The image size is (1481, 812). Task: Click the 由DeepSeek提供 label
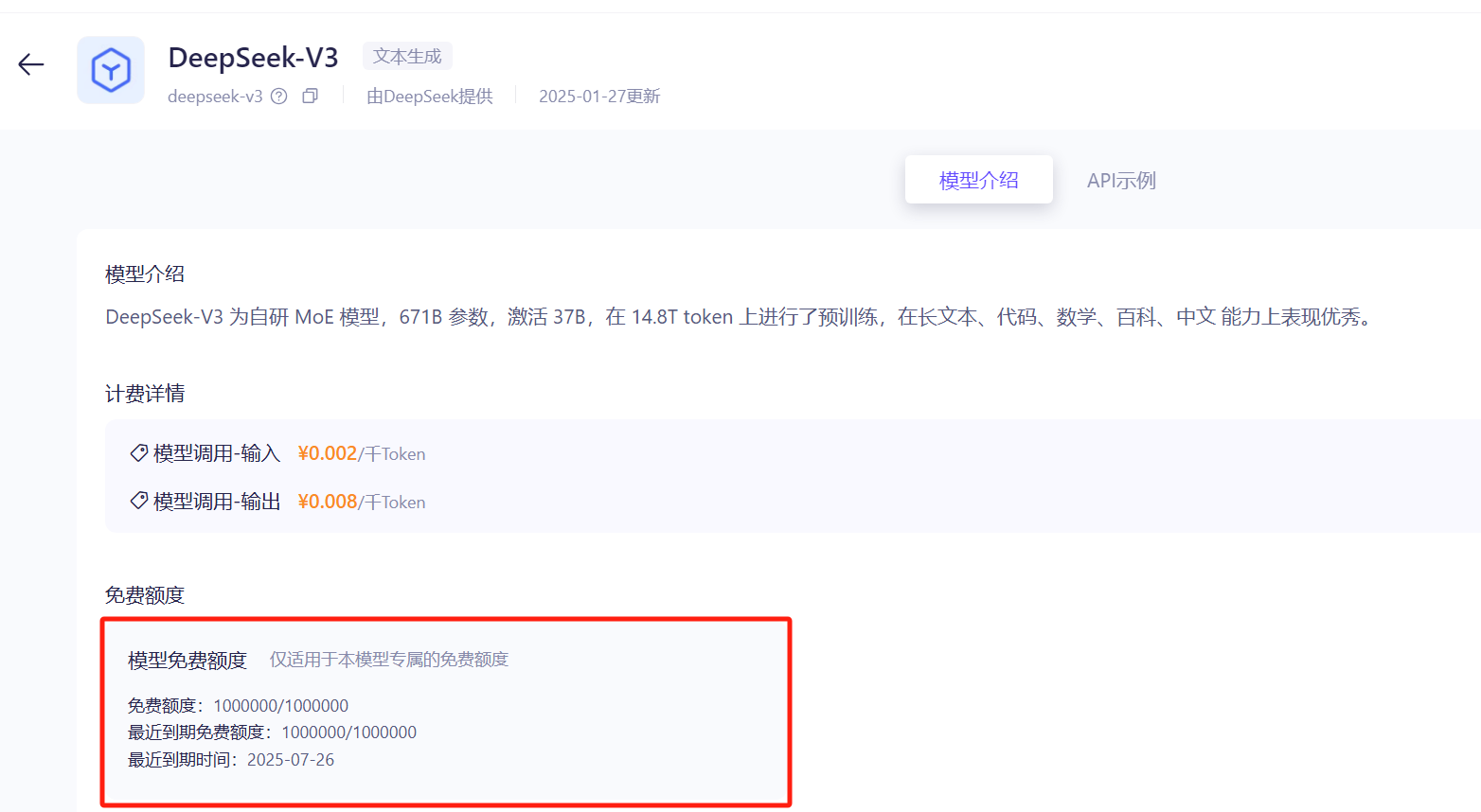point(430,97)
